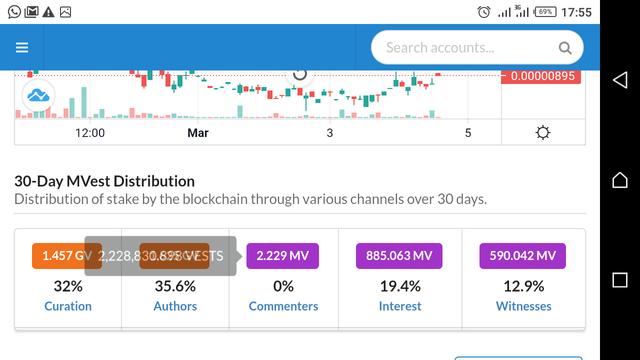The image size is (640, 360).
Task: Click the chart reset circular icon
Action: [x=300, y=75]
